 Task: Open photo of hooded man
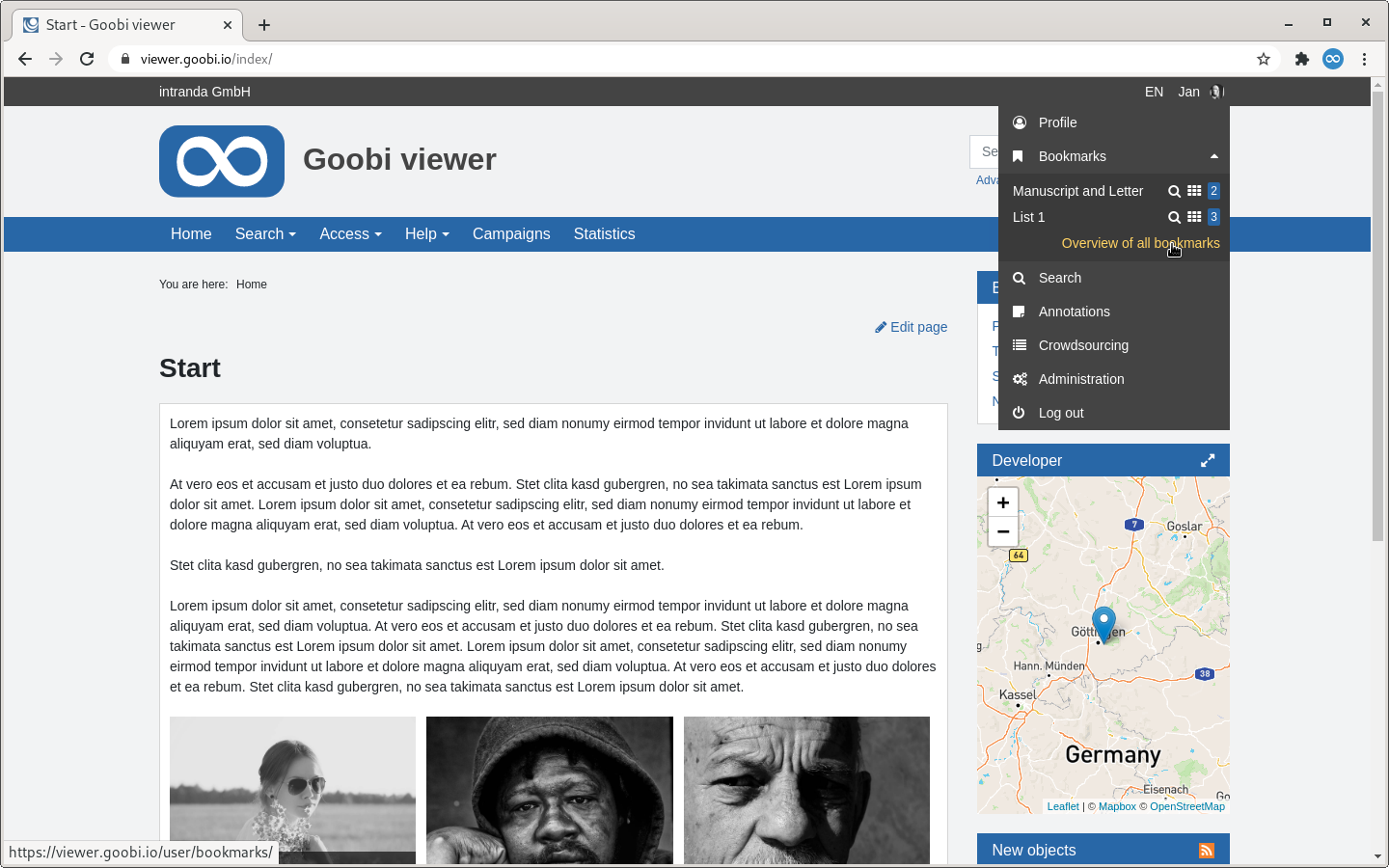(x=550, y=790)
